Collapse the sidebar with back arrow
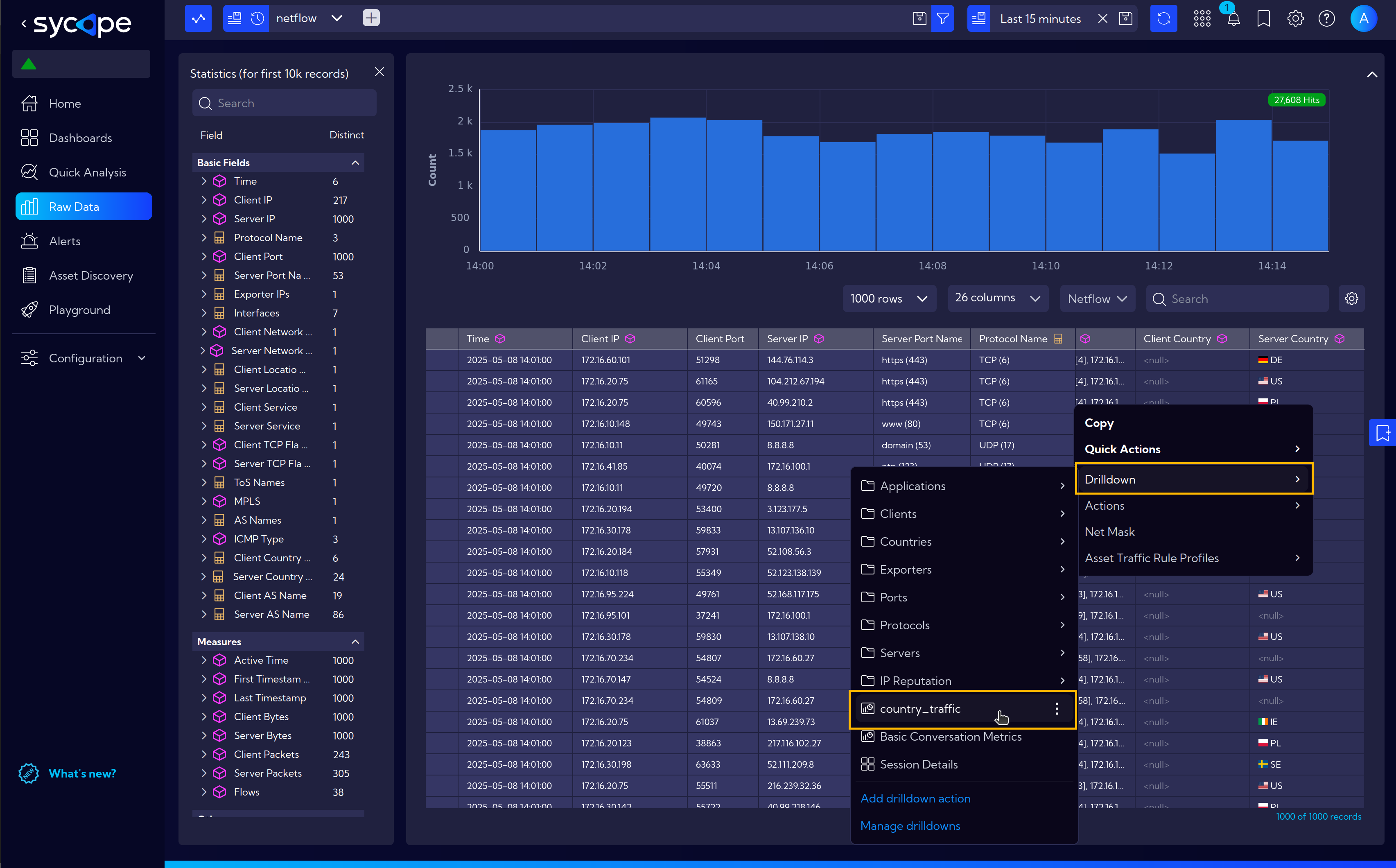This screenshot has height=868, width=1396. pos(23,23)
